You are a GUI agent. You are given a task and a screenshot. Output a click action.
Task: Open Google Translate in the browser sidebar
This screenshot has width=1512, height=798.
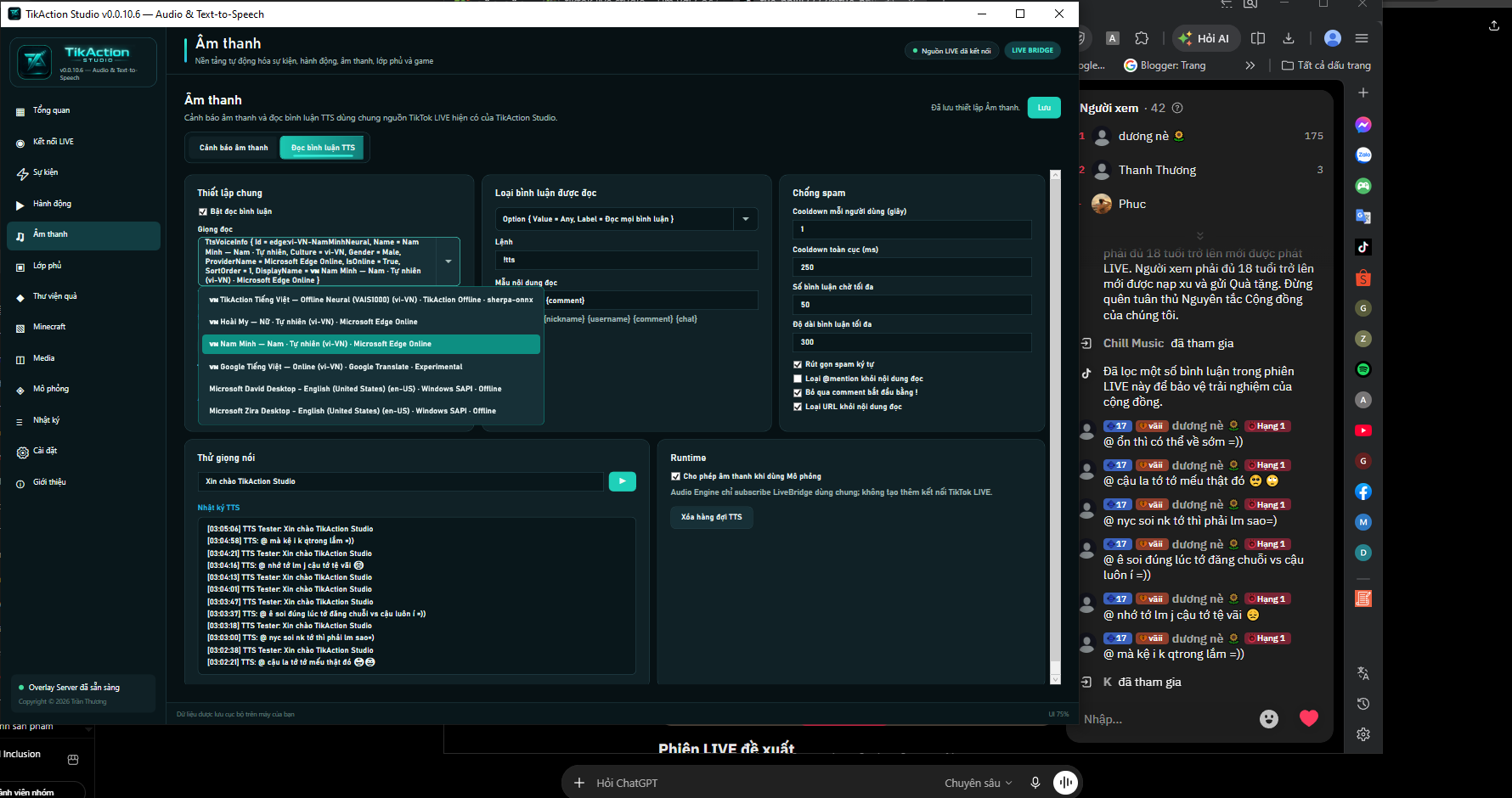(x=1363, y=216)
